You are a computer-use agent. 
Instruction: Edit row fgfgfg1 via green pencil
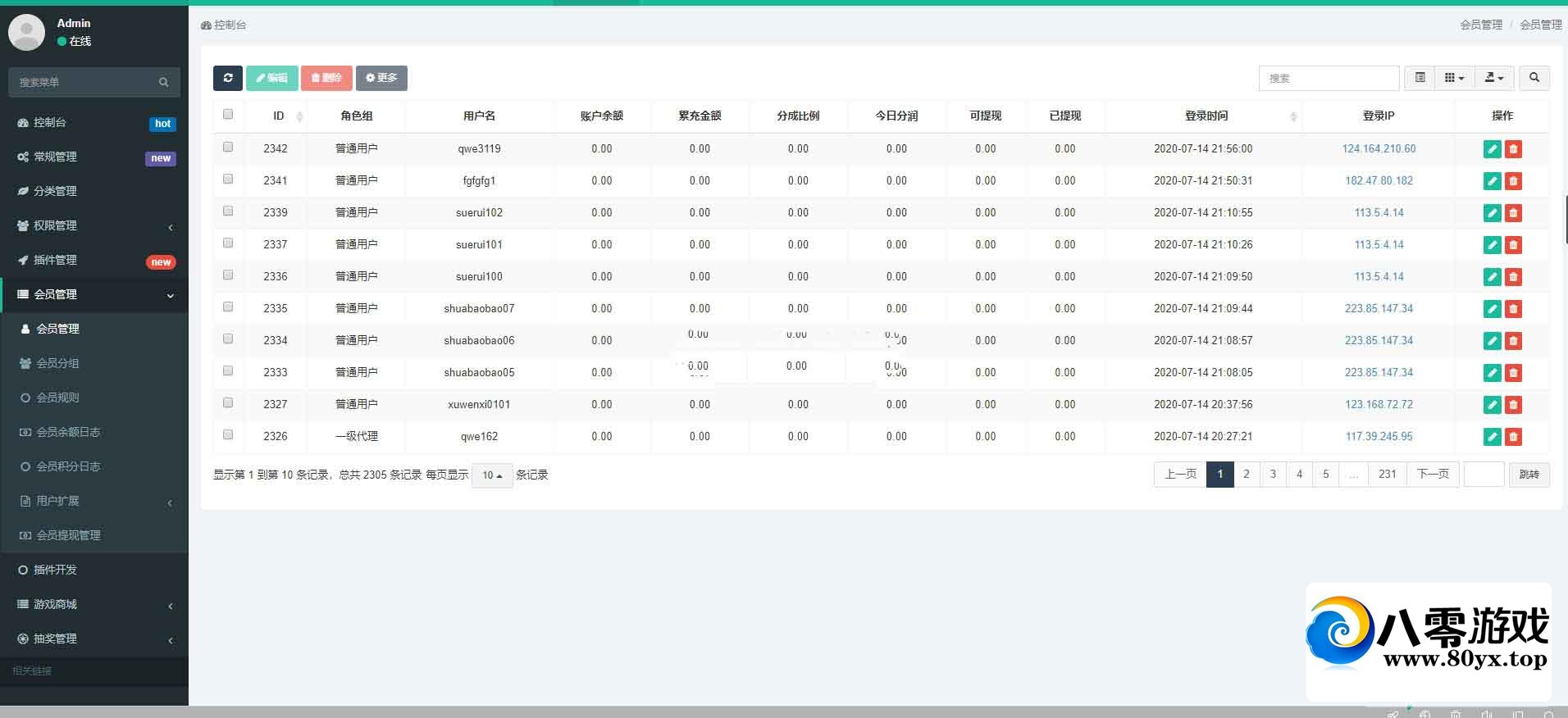(x=1492, y=181)
